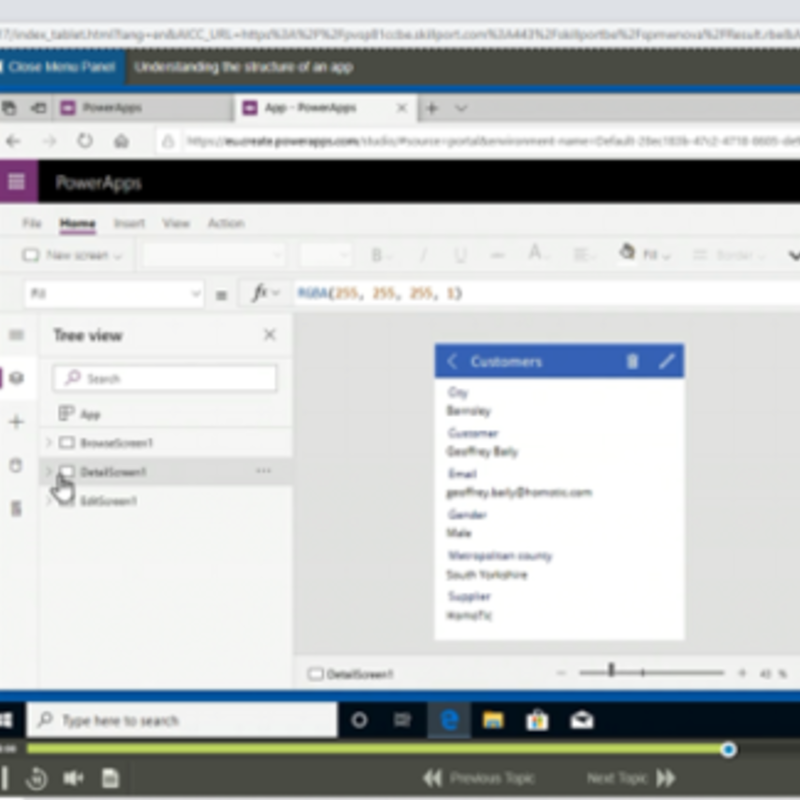Click Close Menu Panel button
The image size is (800, 800).
tap(61, 67)
